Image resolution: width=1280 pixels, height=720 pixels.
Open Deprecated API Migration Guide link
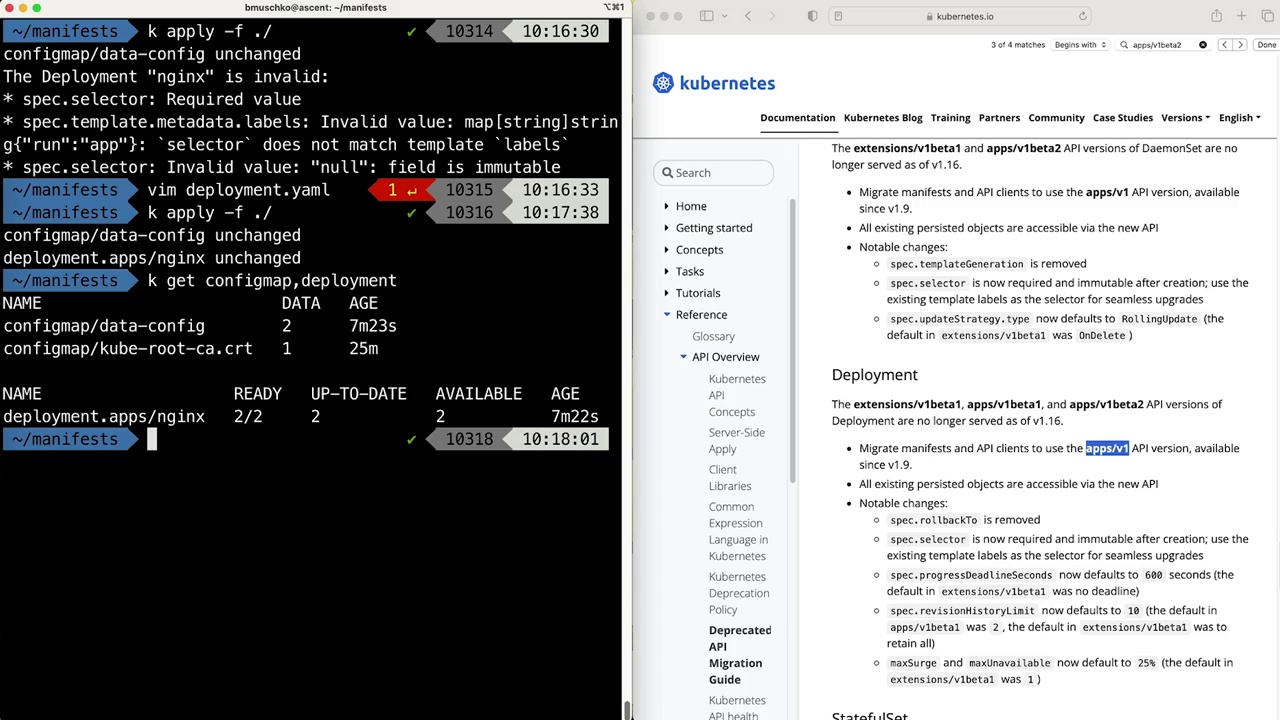pyautogui.click(x=740, y=655)
